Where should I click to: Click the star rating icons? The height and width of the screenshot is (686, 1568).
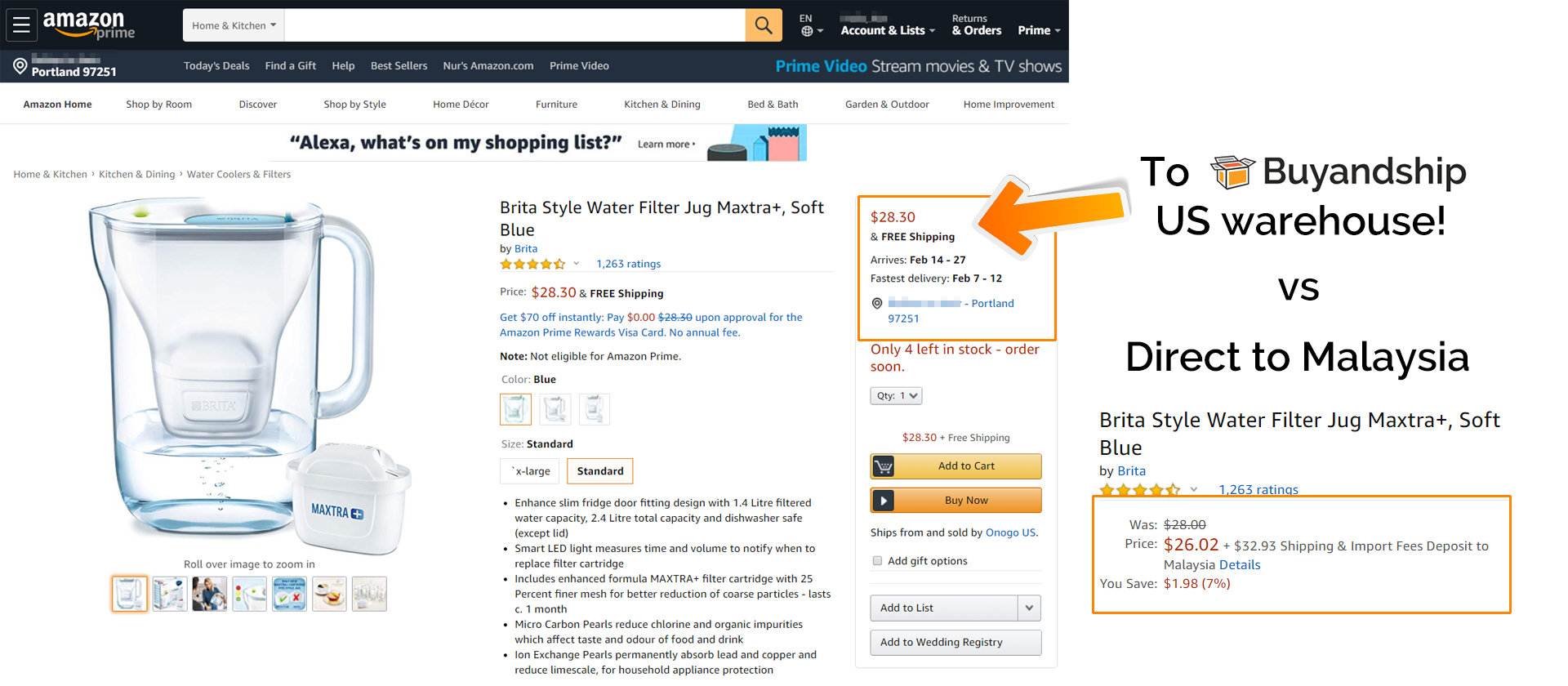pos(532,264)
